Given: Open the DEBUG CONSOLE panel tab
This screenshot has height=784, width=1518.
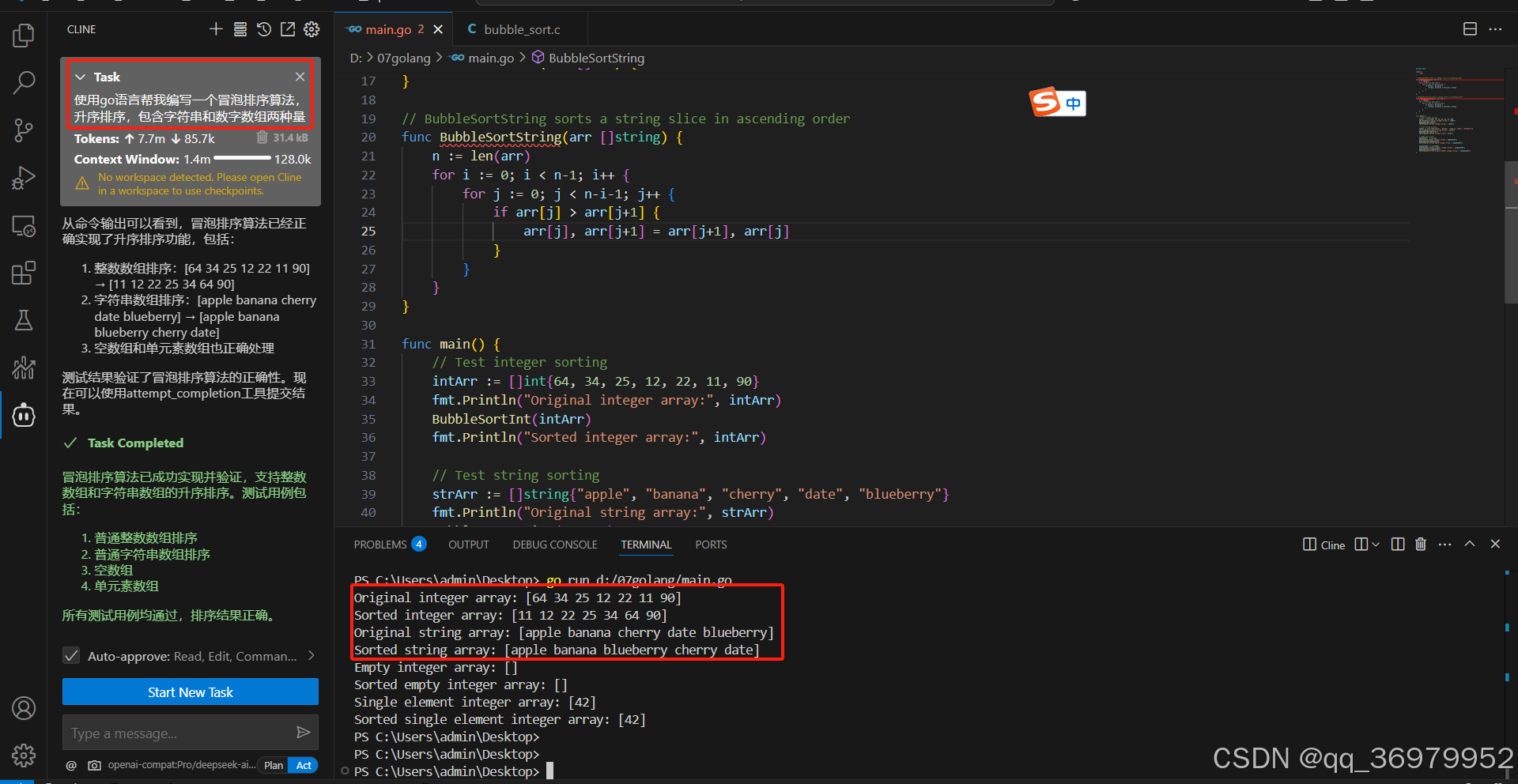Looking at the screenshot, I should (x=555, y=545).
